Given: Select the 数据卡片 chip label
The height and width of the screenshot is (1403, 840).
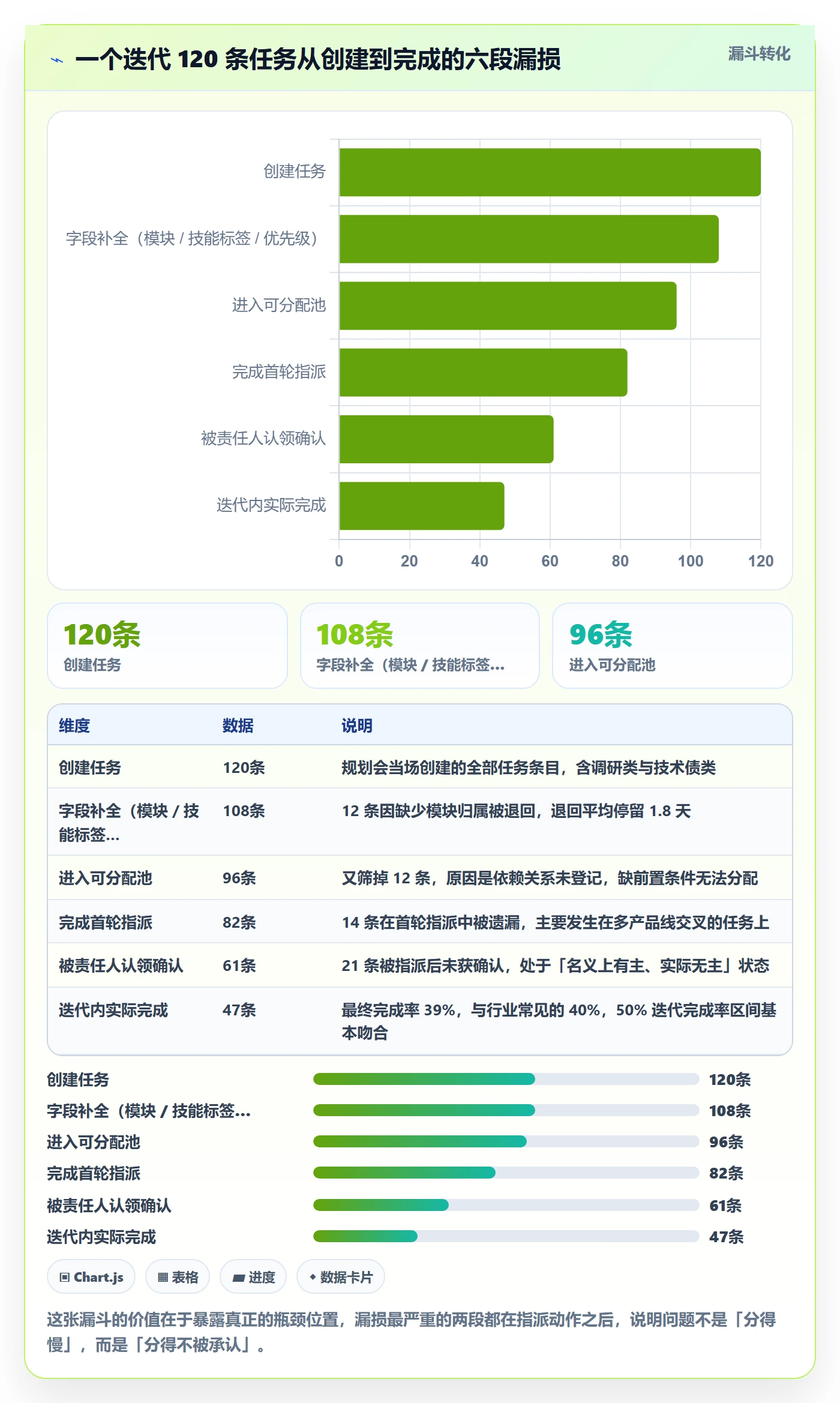Looking at the screenshot, I should 346,1277.
